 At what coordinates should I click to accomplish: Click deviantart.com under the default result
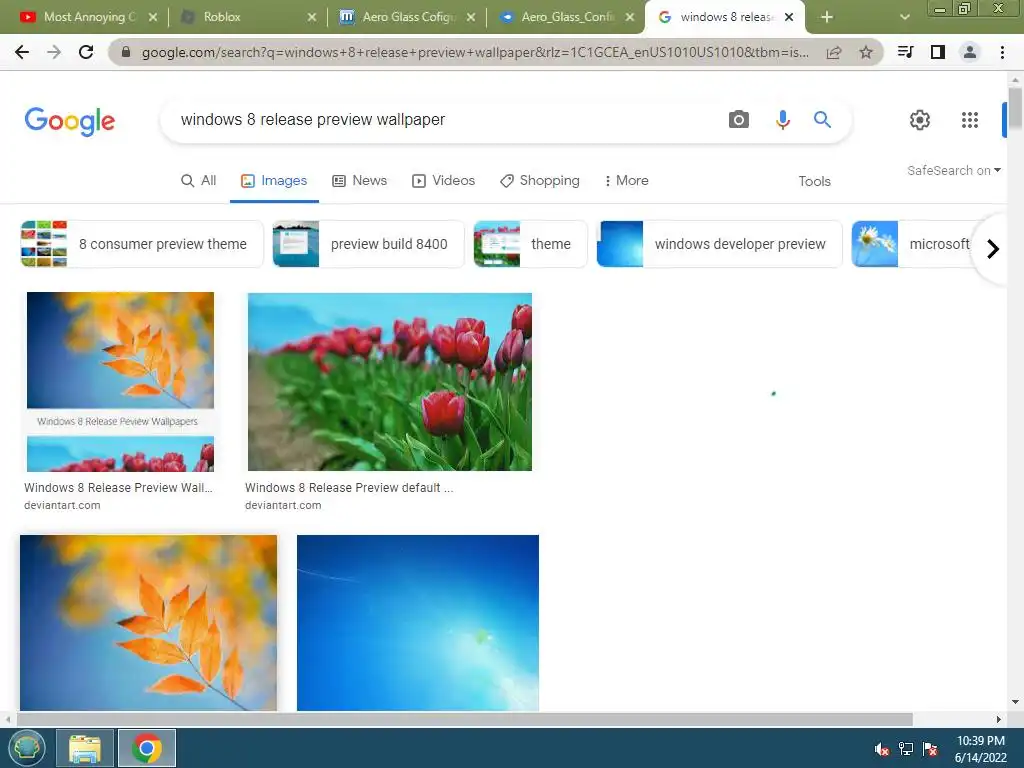[283, 505]
